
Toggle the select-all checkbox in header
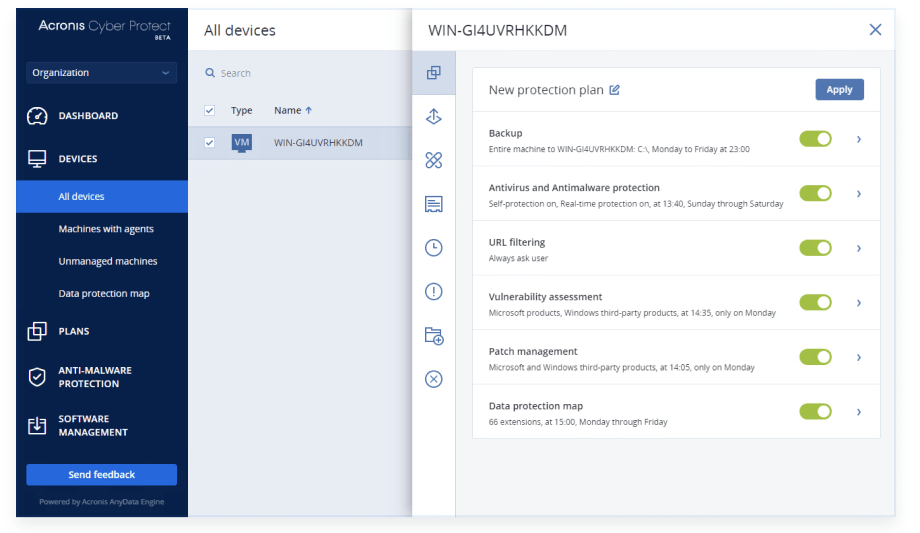pos(209,110)
